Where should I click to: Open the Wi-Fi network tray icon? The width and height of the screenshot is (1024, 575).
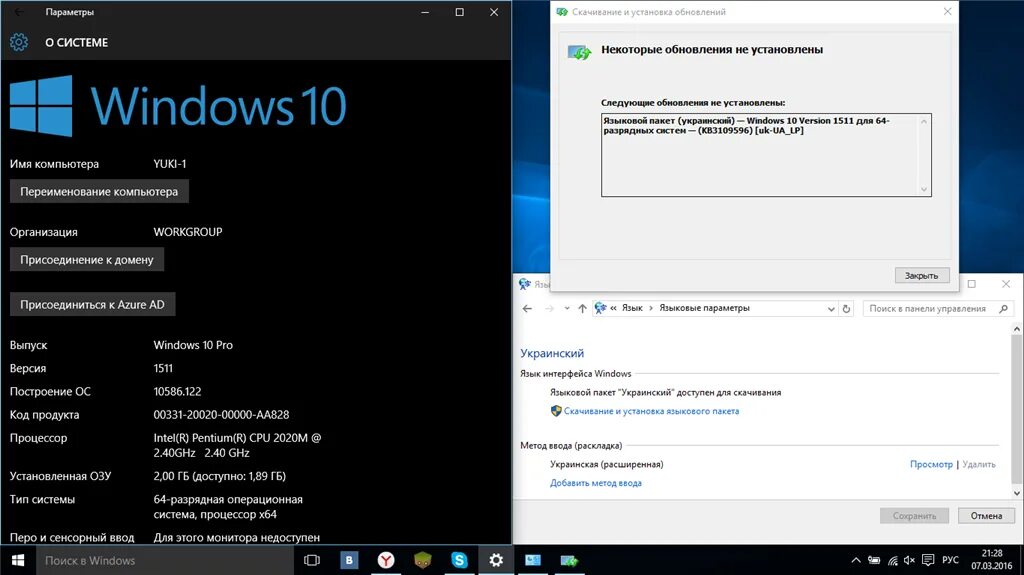point(893,560)
